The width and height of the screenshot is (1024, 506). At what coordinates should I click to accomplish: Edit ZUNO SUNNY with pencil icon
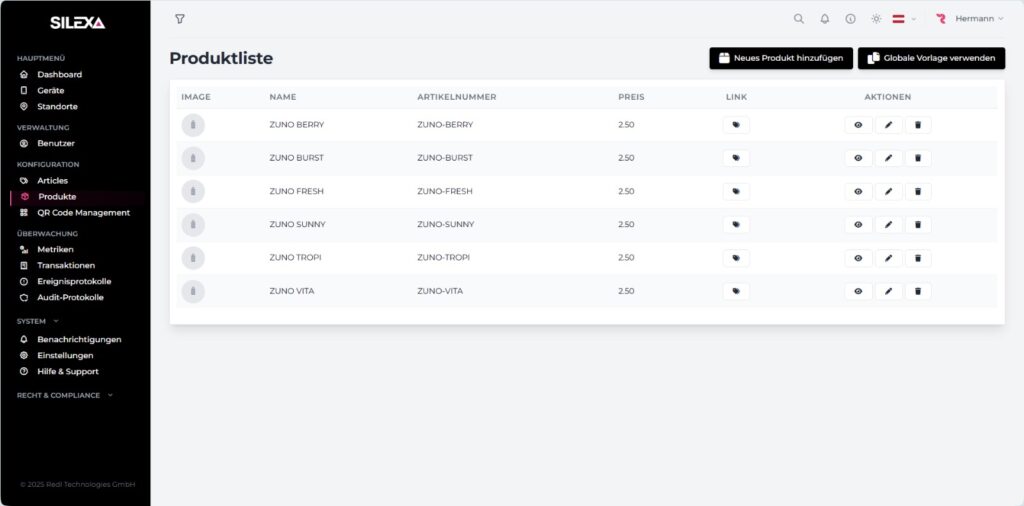pyautogui.click(x=888, y=225)
